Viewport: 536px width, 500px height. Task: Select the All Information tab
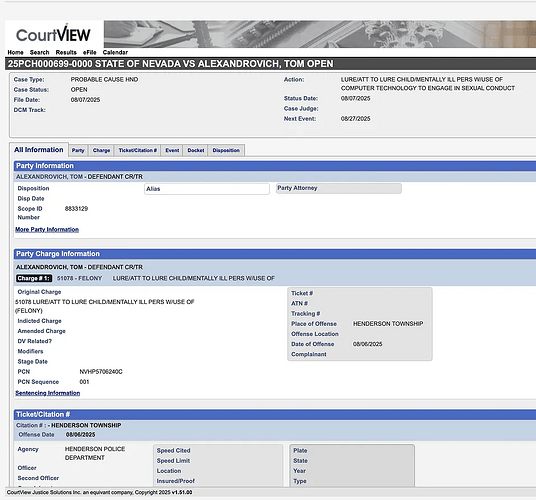(x=39, y=150)
